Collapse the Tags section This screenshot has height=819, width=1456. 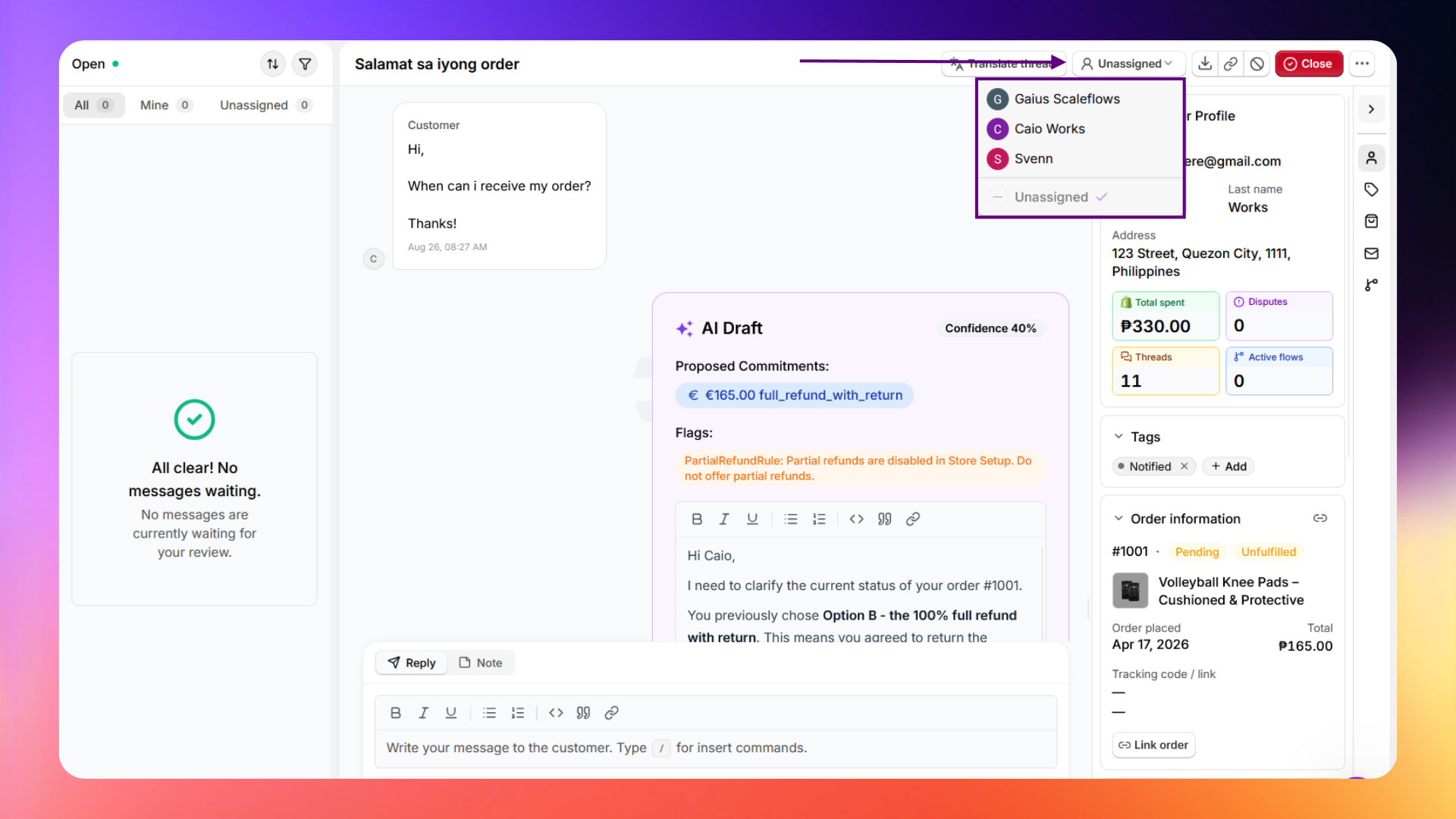[1119, 436]
